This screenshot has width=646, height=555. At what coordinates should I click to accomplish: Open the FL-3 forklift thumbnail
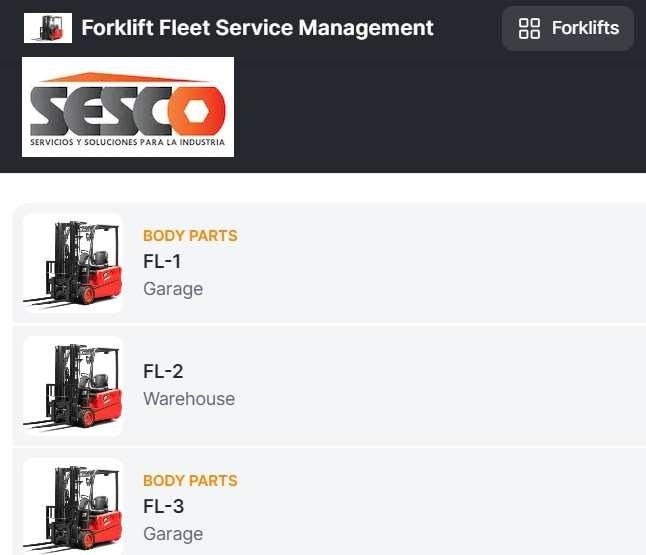tap(73, 506)
